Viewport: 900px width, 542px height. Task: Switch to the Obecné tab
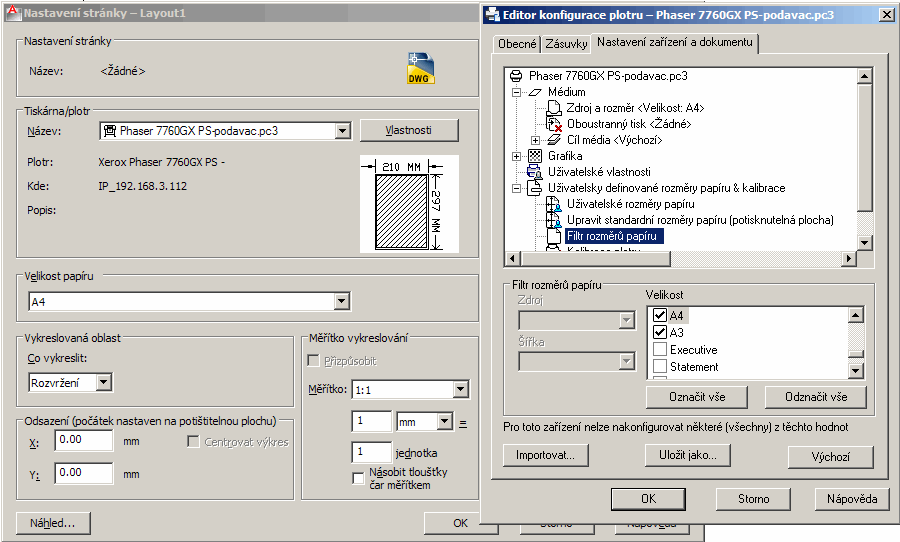pyautogui.click(x=517, y=44)
